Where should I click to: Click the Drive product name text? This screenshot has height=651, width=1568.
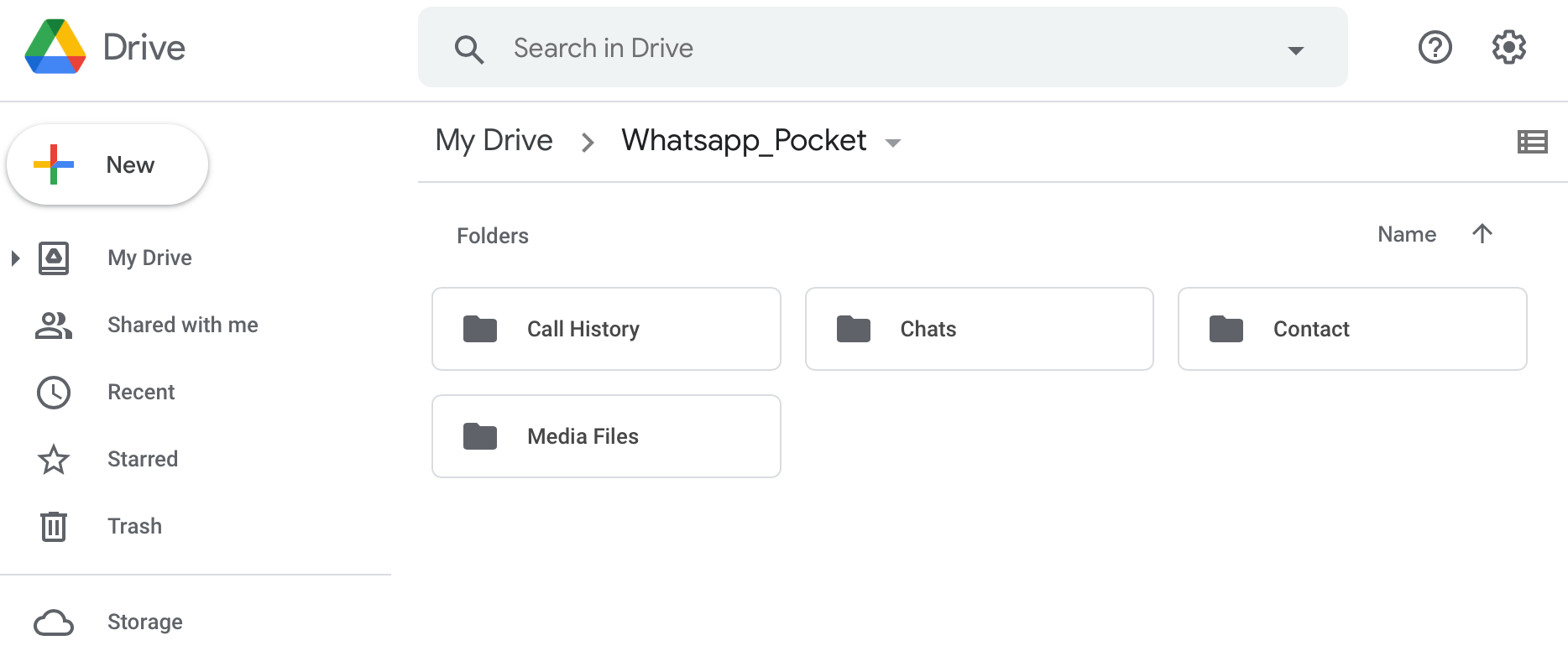144,48
